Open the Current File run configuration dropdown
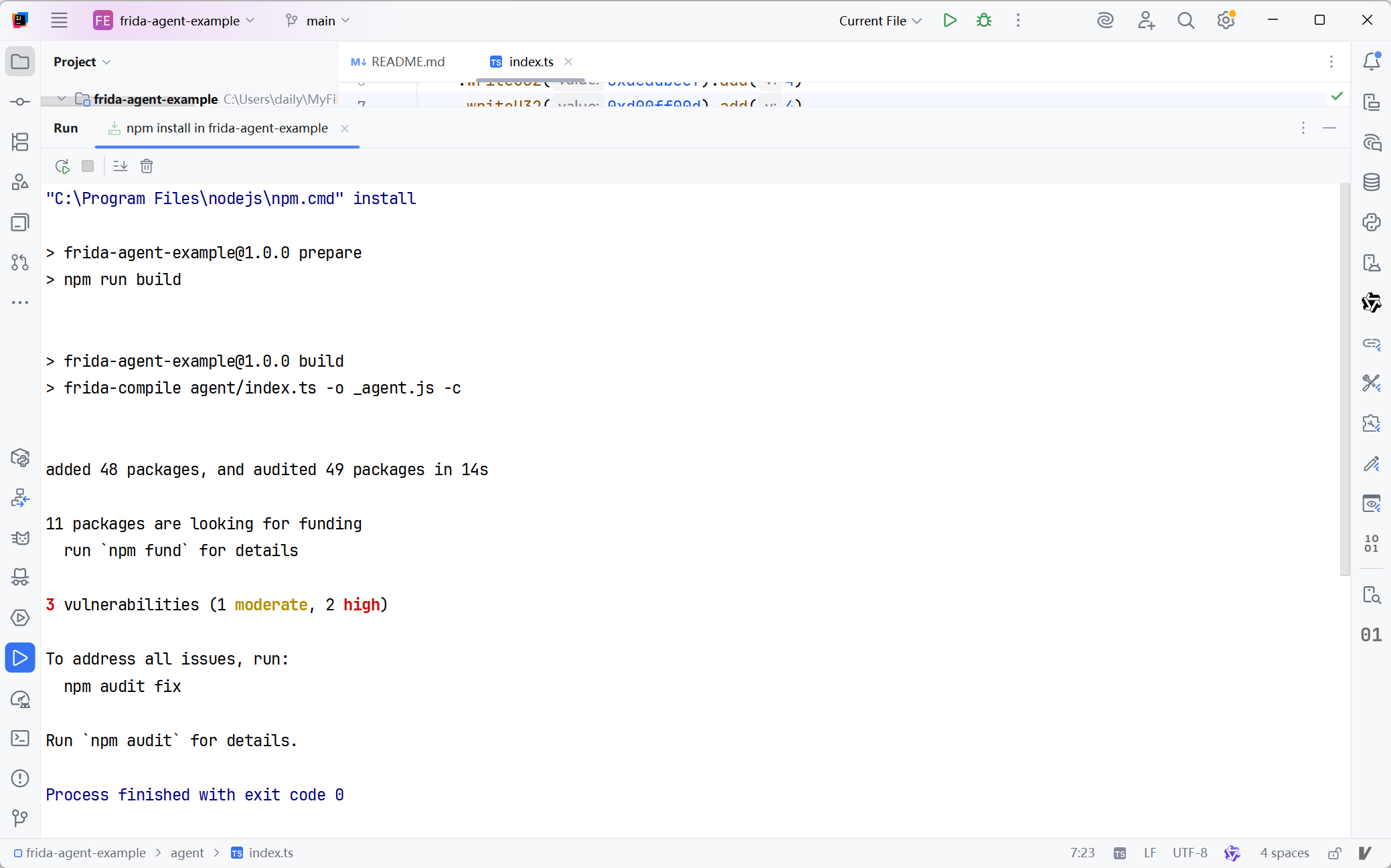This screenshot has height=868, width=1391. click(880, 21)
